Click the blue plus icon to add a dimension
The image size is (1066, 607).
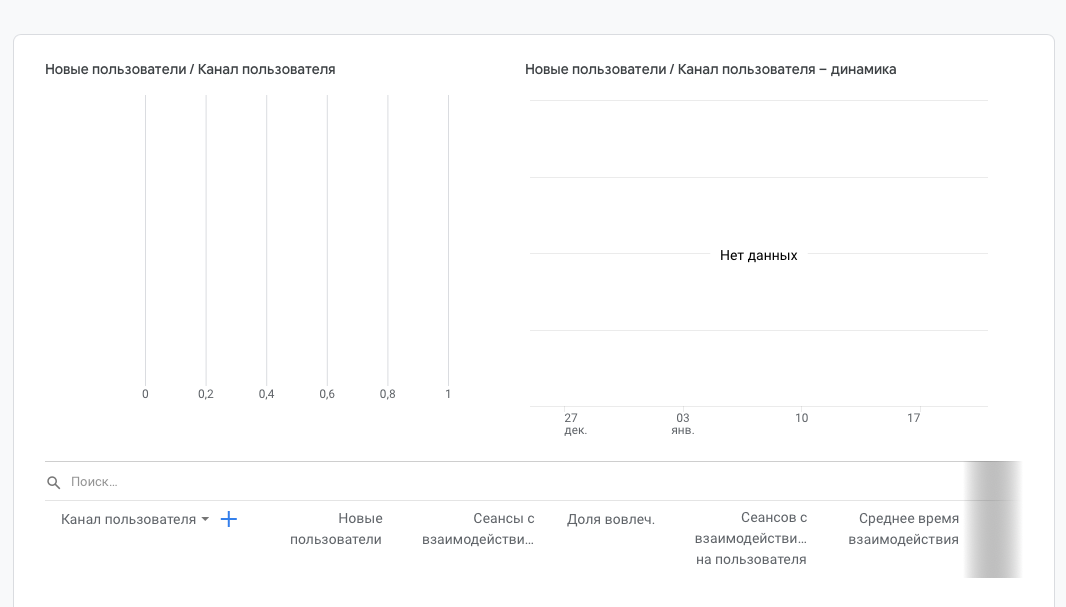(x=229, y=519)
